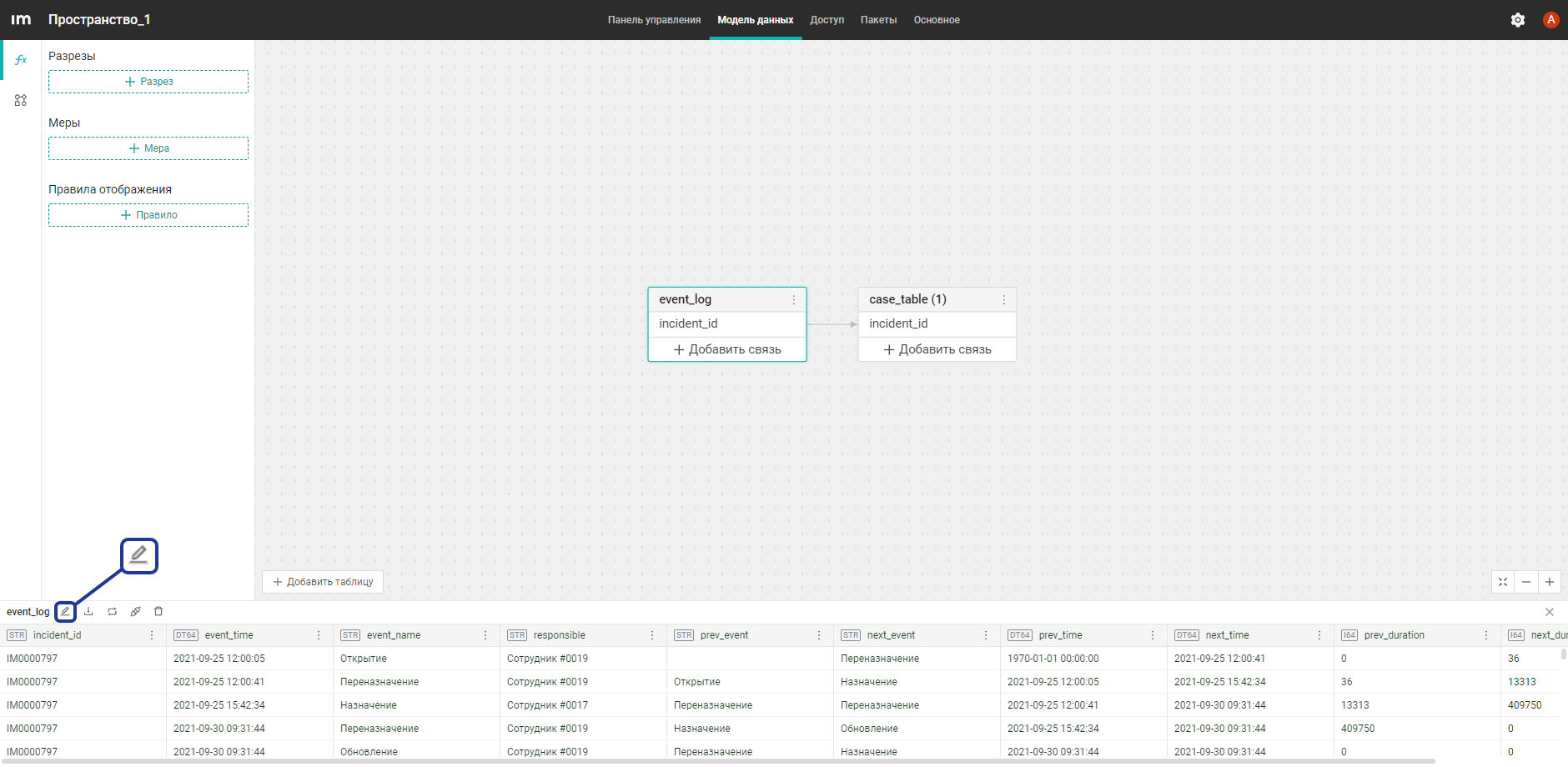Open incident_id column options menu
Screen dimensions: 1568x767
[152, 635]
